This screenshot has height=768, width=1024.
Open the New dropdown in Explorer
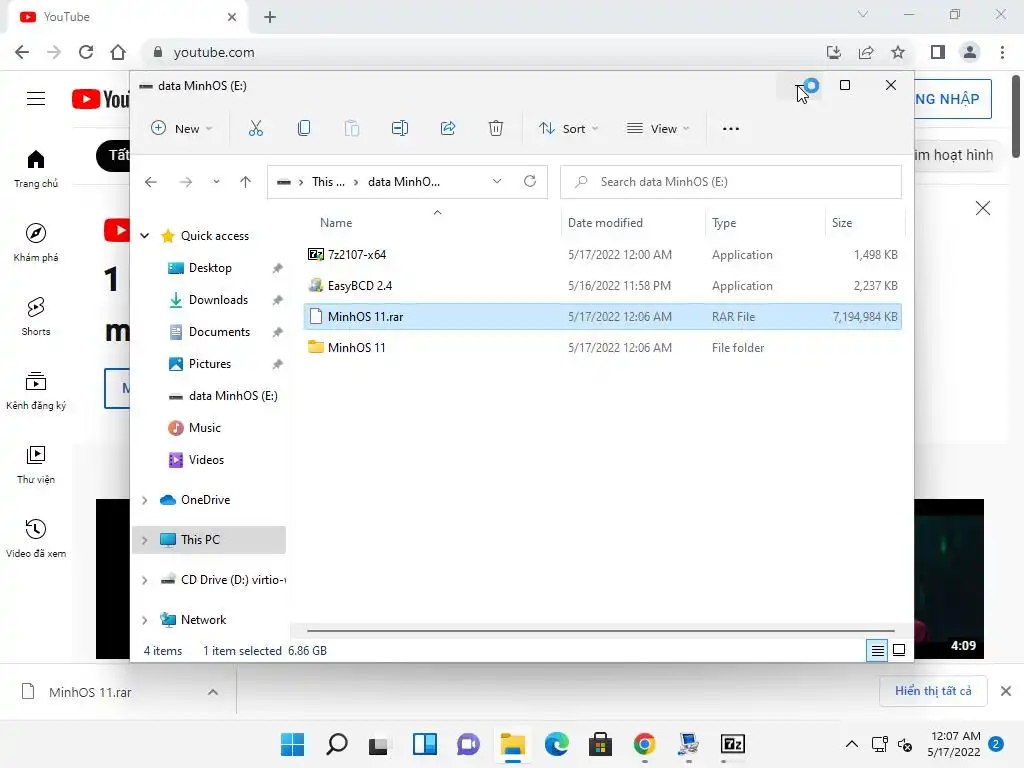pyautogui.click(x=182, y=129)
